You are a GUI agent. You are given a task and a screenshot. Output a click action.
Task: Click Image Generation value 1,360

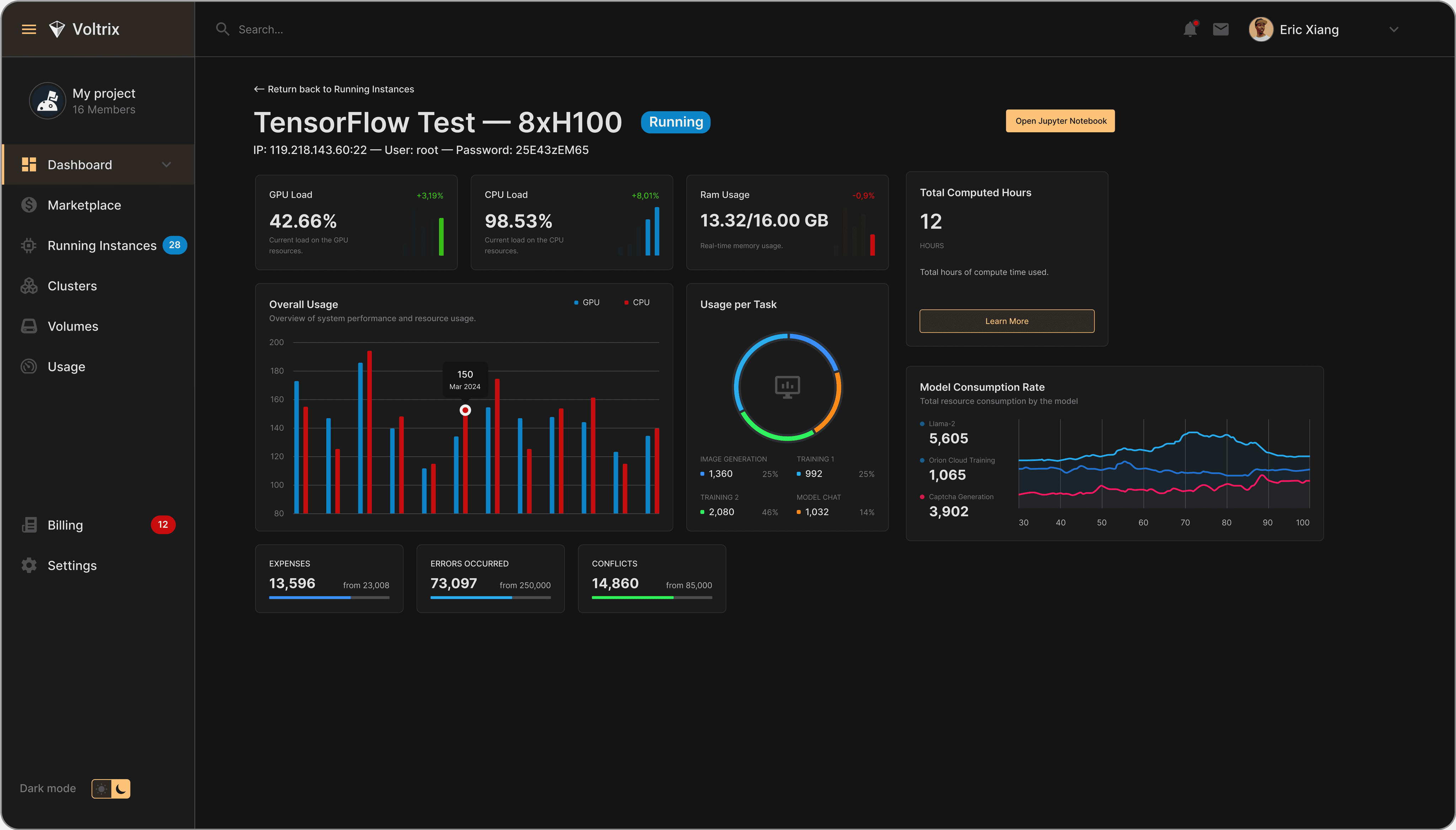(x=721, y=474)
